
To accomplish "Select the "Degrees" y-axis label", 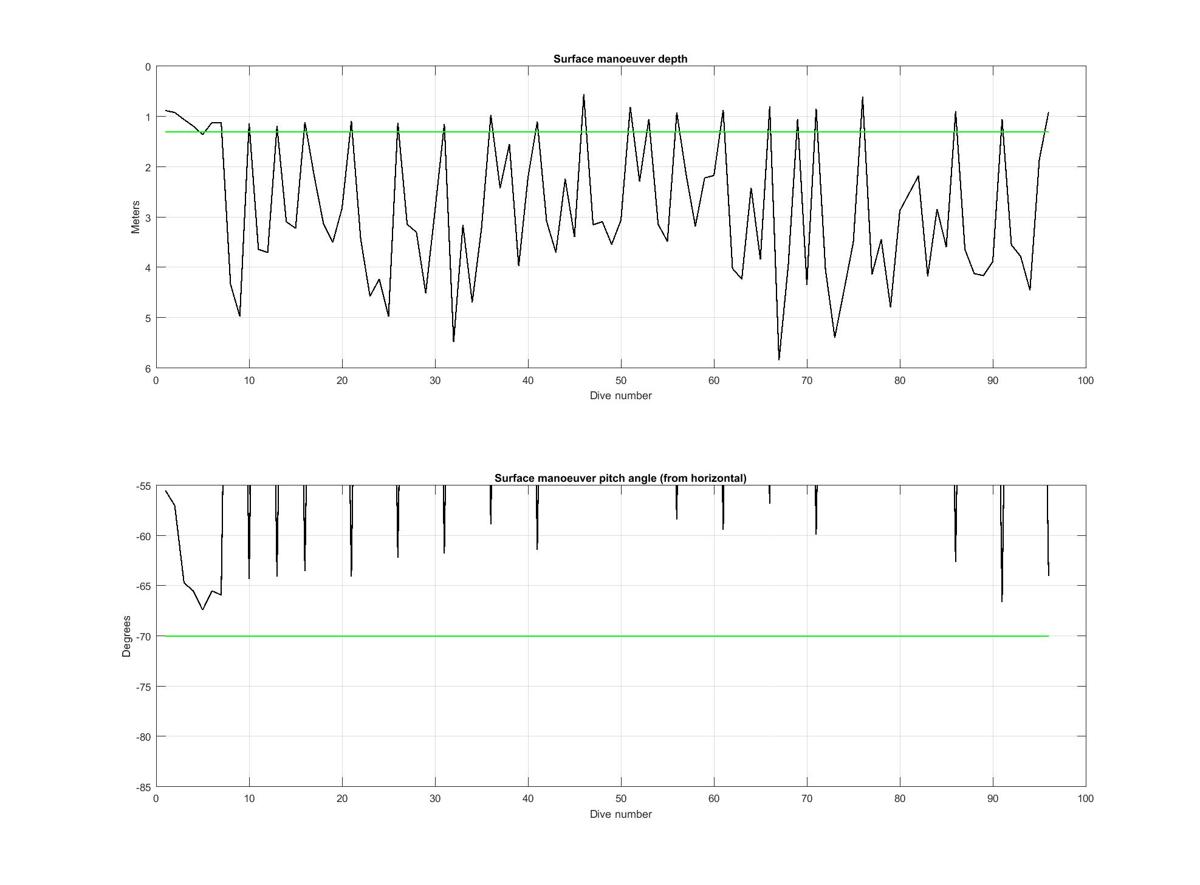I will click(x=127, y=636).
